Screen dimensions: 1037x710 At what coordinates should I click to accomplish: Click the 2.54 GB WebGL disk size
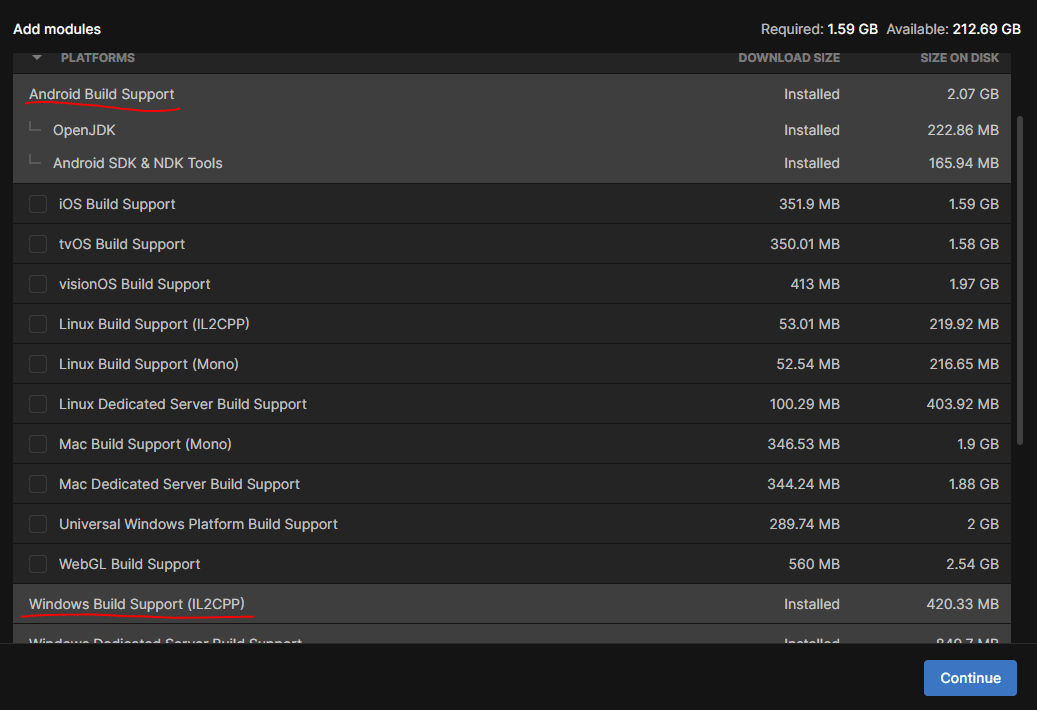[x=972, y=564]
